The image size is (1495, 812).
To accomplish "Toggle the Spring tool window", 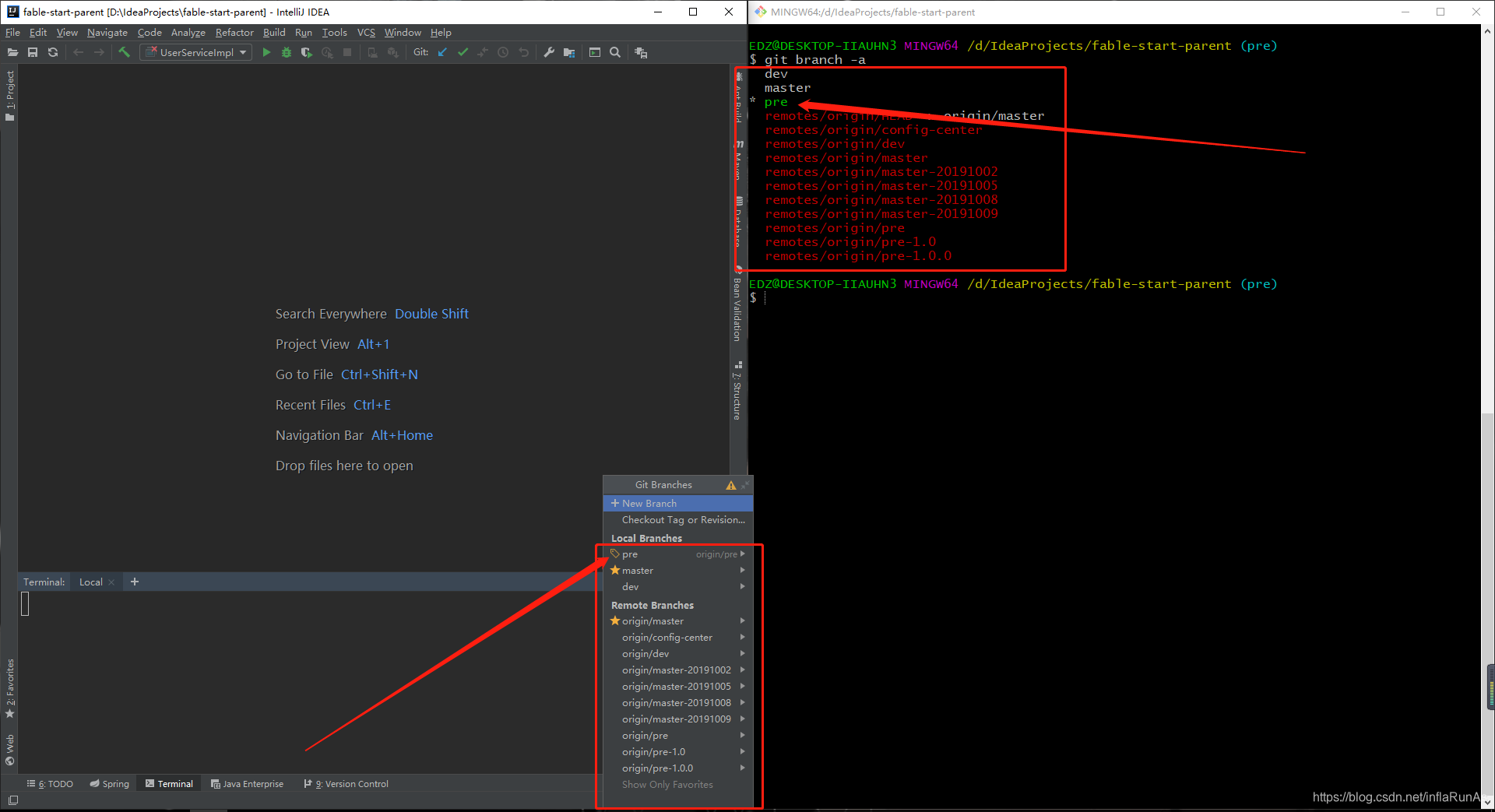I will tap(109, 784).
